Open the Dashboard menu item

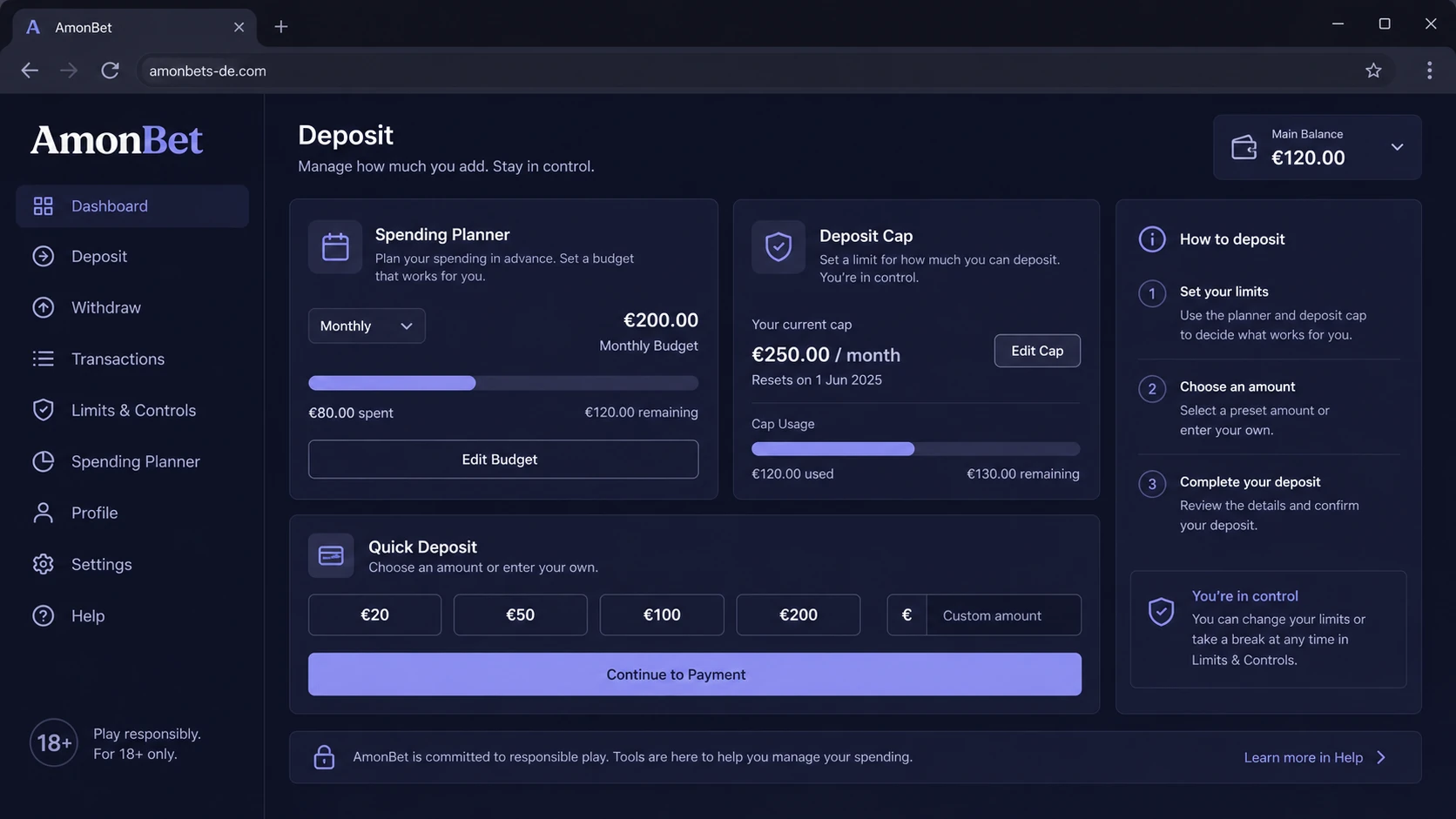click(x=132, y=206)
